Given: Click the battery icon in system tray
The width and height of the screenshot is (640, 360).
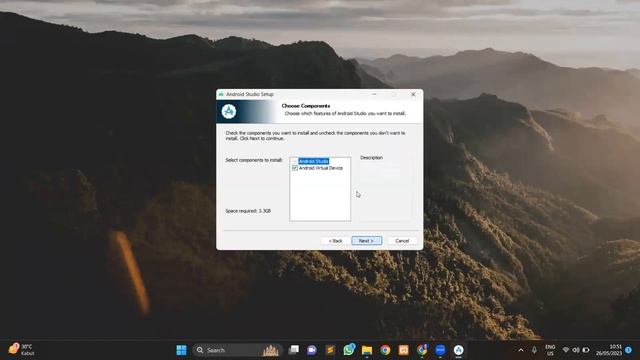Looking at the screenshot, I should pos(586,350).
